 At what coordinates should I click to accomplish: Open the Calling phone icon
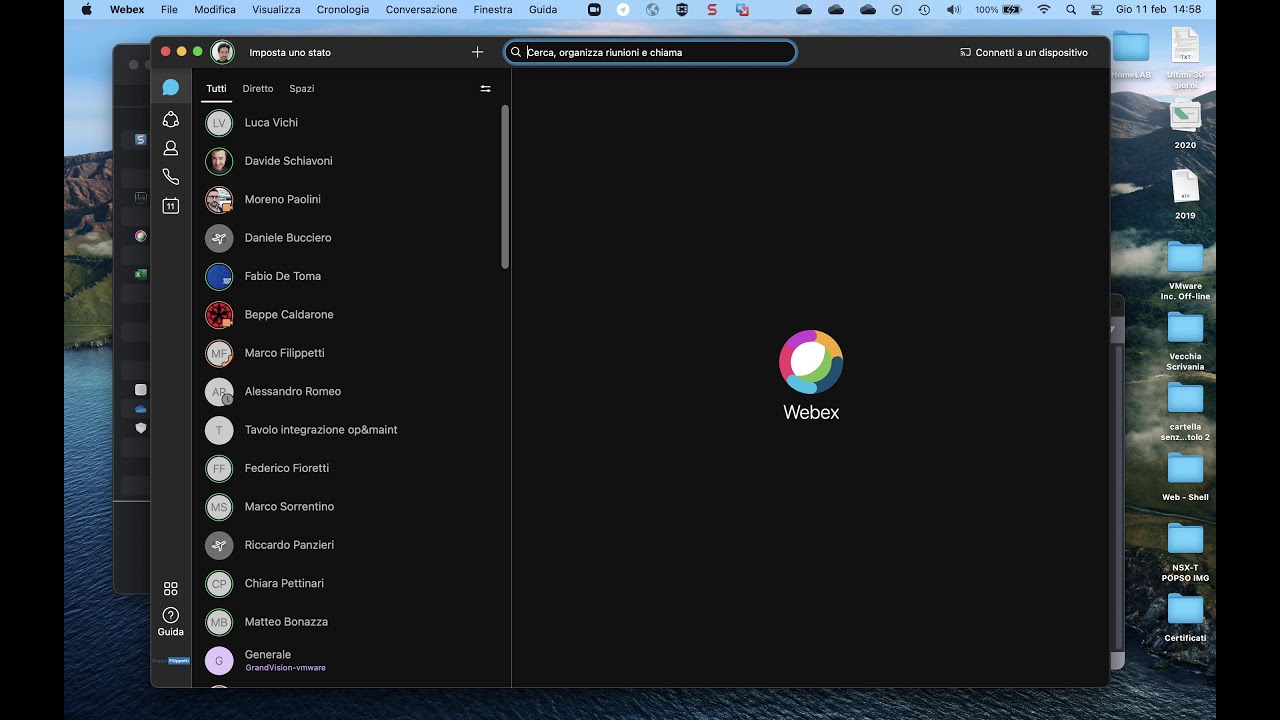(x=171, y=177)
